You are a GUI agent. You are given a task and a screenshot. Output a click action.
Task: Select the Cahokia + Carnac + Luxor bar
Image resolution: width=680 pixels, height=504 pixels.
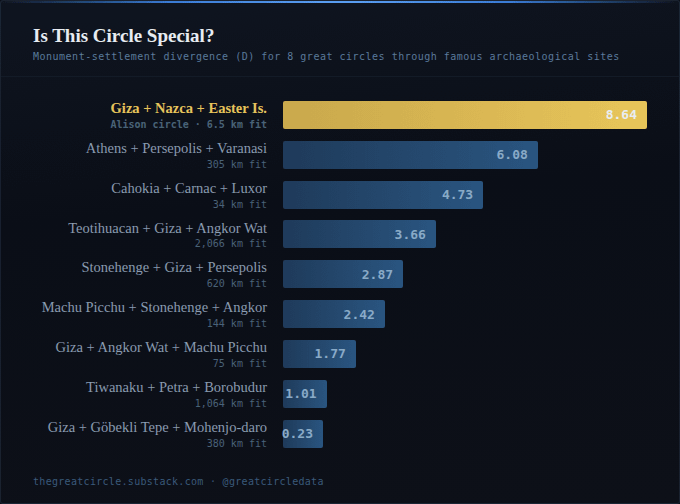pyautogui.click(x=382, y=195)
